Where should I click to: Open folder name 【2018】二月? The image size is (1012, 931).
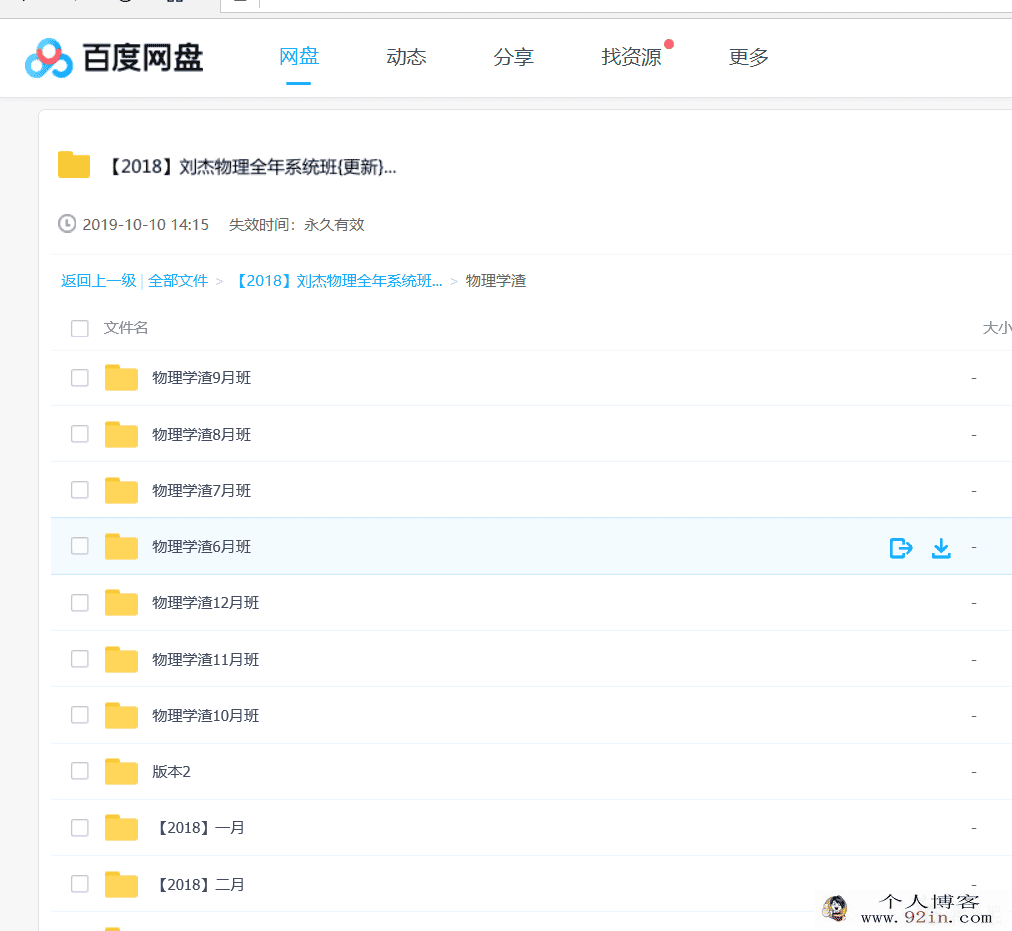coord(199,885)
